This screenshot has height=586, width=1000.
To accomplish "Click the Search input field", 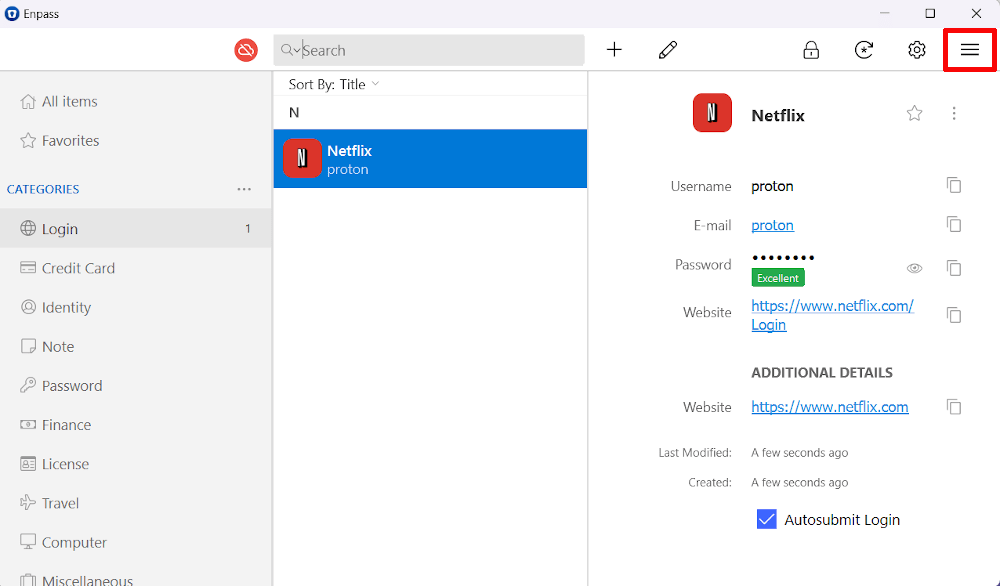I will 429,50.
